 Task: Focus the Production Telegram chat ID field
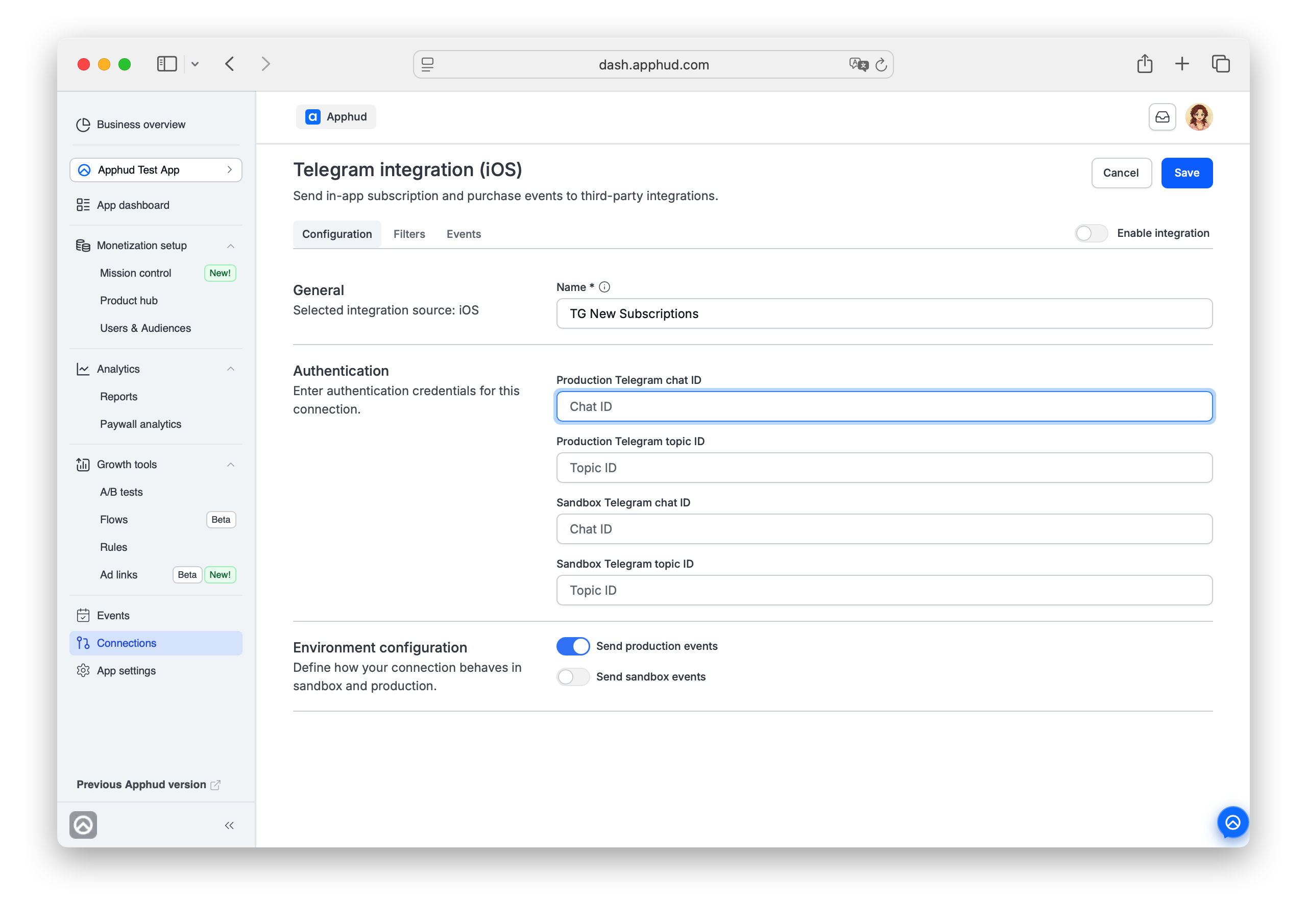884,406
